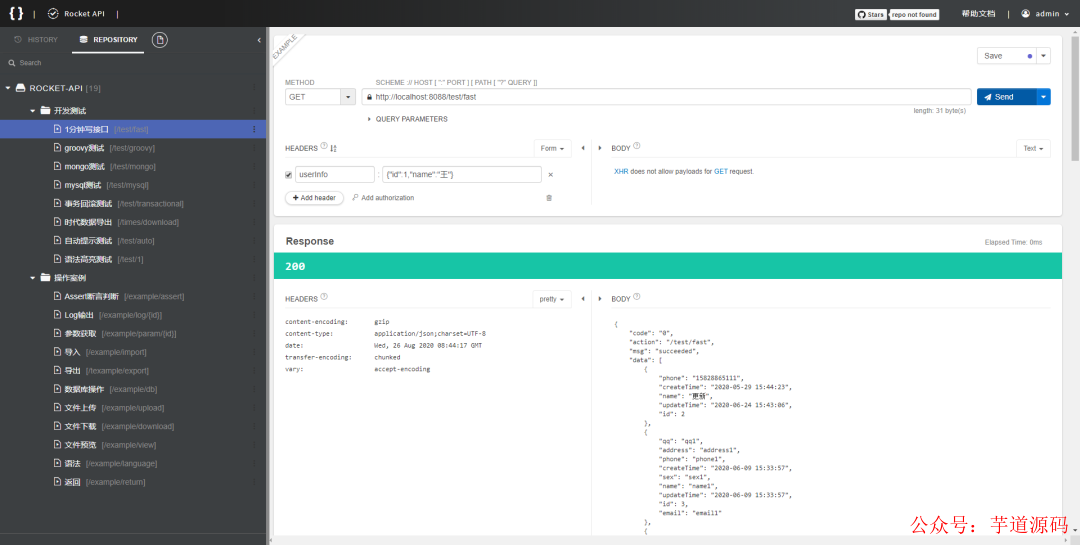This screenshot has height=545, width=1080.
Task: Open the pretty response format dropdown
Action: point(552,299)
